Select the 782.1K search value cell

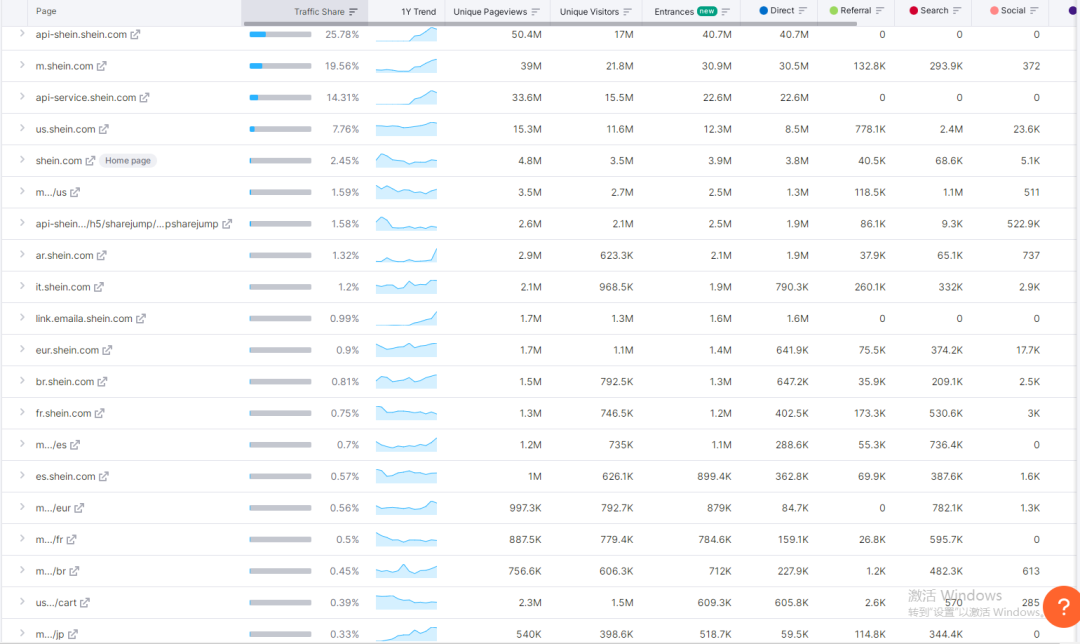946,508
